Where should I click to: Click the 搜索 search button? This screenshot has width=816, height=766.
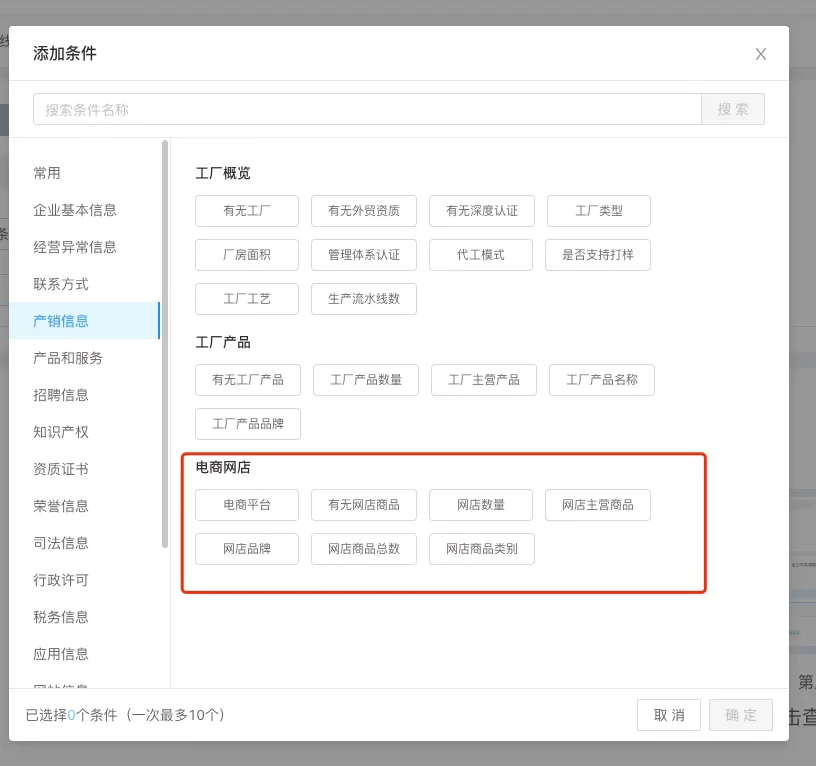733,109
